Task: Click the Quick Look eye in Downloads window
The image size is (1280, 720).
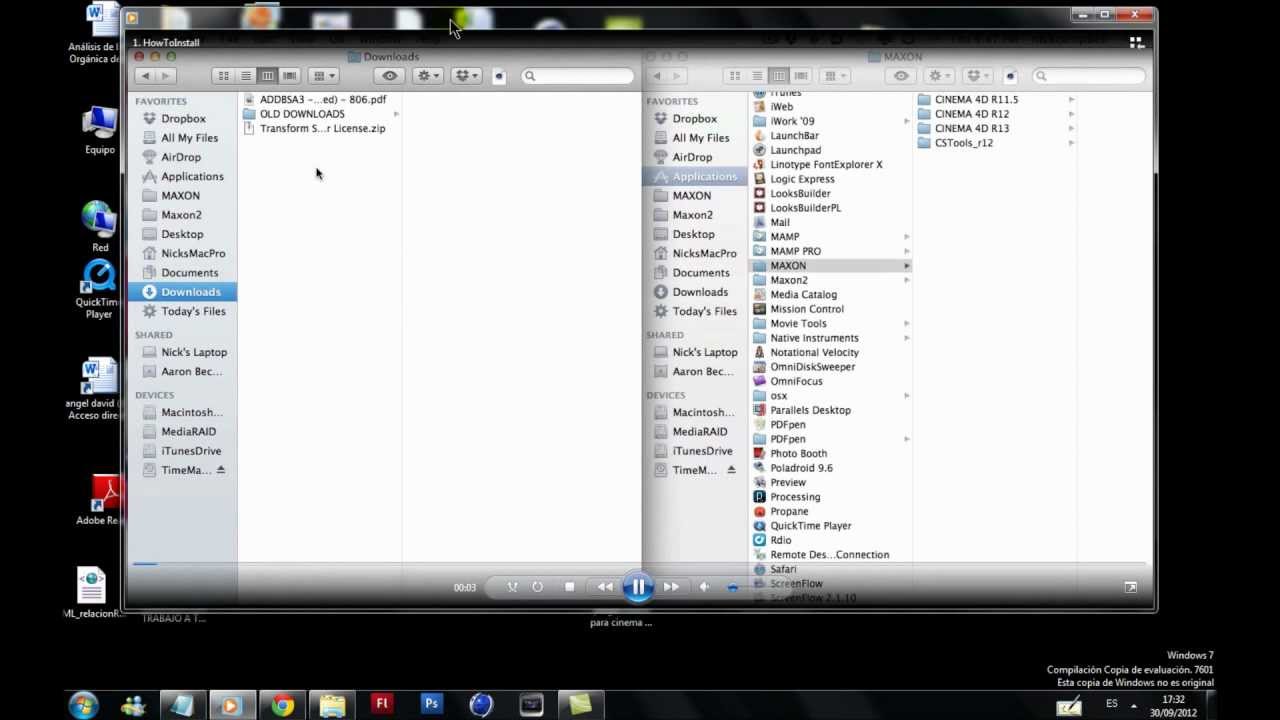Action: click(x=390, y=76)
